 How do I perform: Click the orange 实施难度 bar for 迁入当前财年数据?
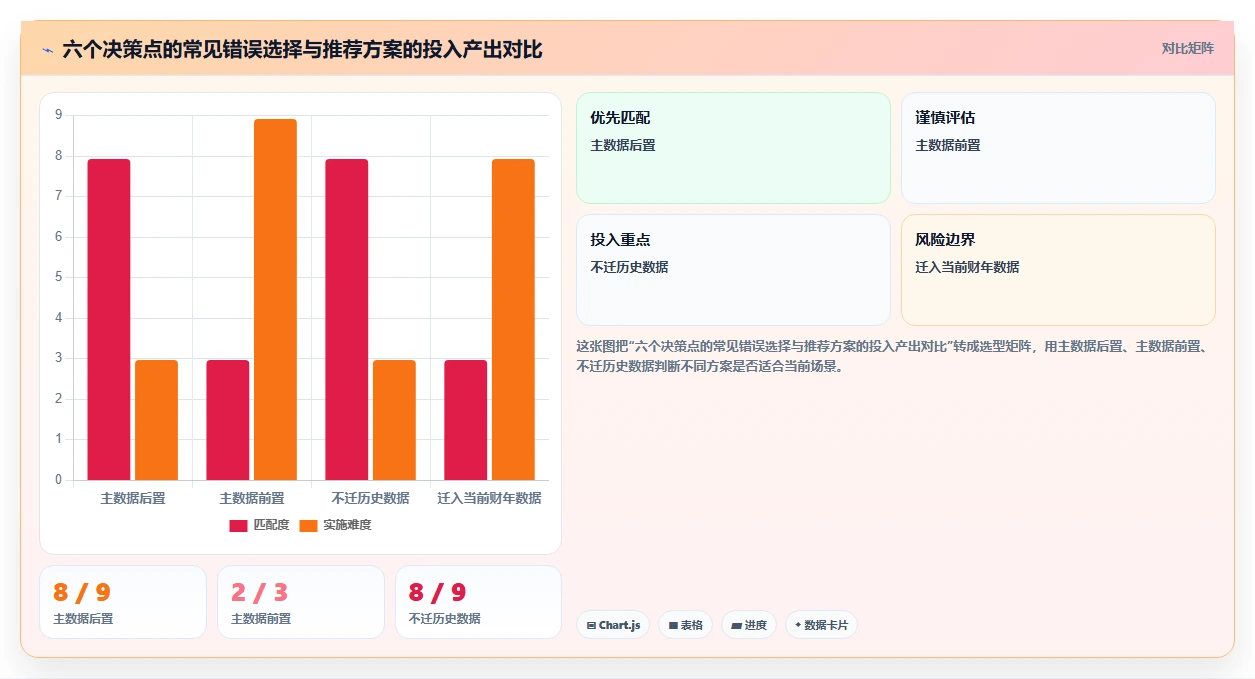[x=513, y=319]
